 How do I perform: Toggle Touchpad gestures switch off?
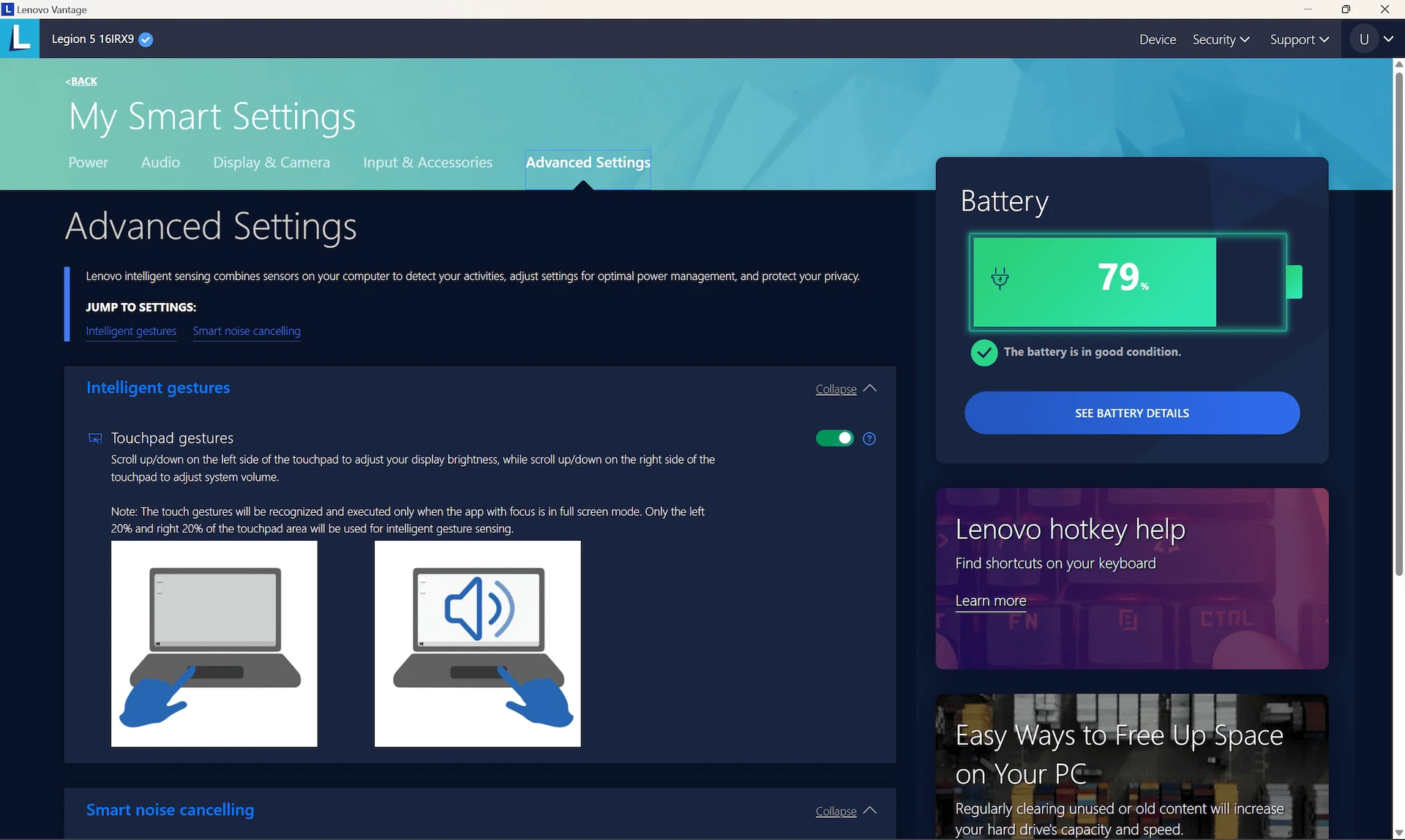pyautogui.click(x=835, y=438)
